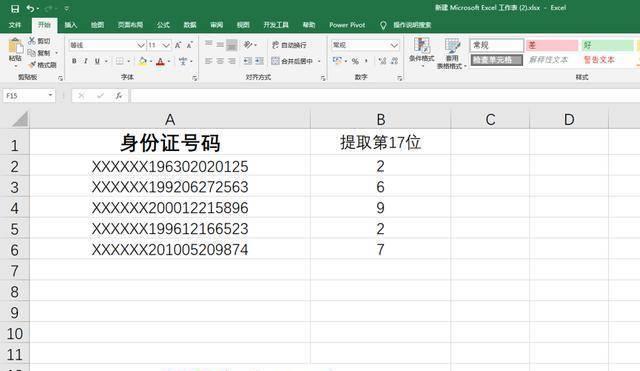This screenshot has height=371, width=640.
Task: Toggle Italic formatting
Action: coord(85,61)
